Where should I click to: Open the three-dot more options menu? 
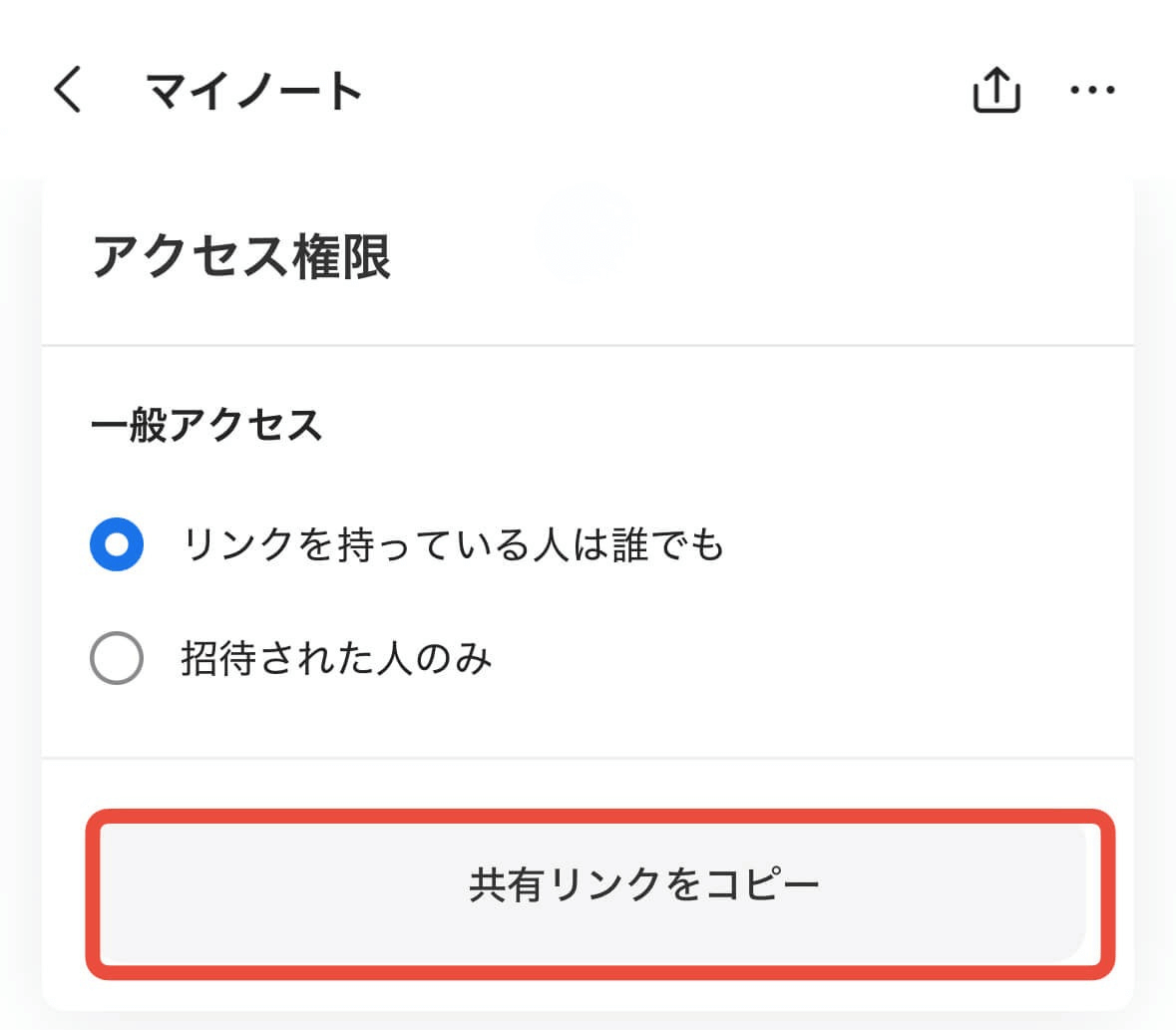tap(1092, 91)
